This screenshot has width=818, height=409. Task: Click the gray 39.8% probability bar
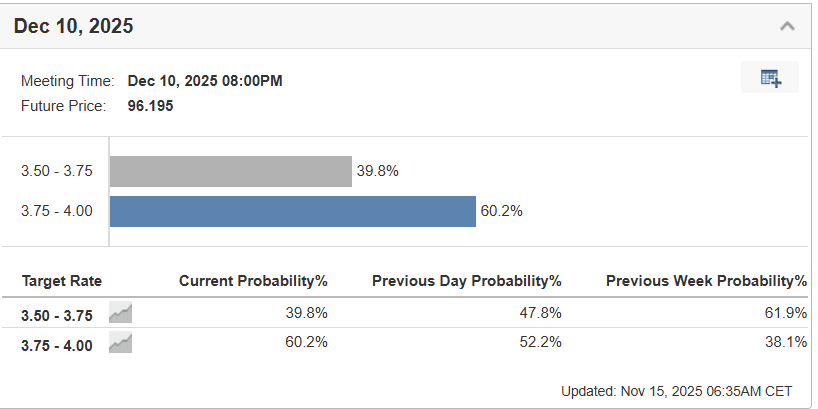(x=231, y=171)
